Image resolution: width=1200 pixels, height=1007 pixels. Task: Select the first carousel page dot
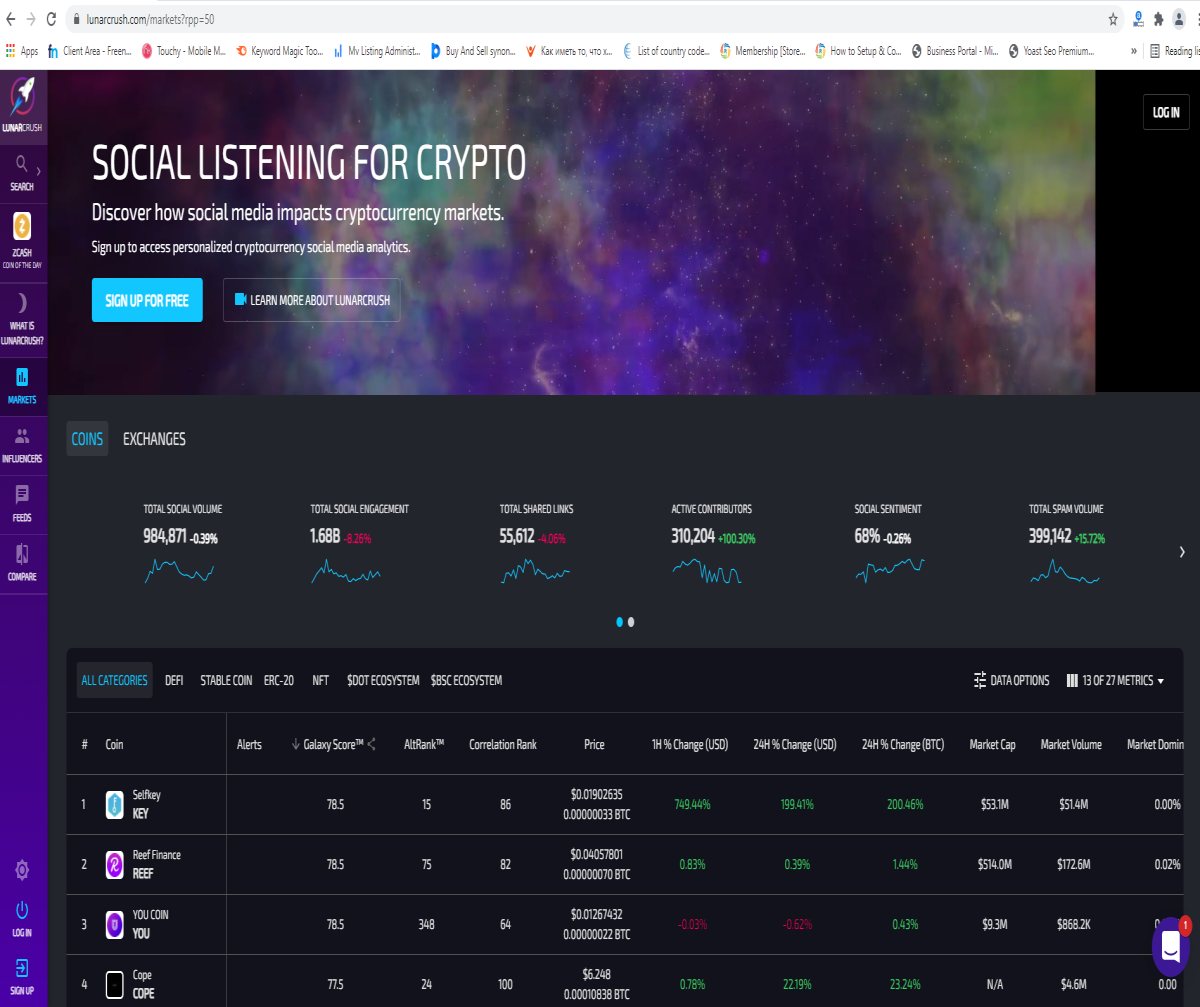619,622
